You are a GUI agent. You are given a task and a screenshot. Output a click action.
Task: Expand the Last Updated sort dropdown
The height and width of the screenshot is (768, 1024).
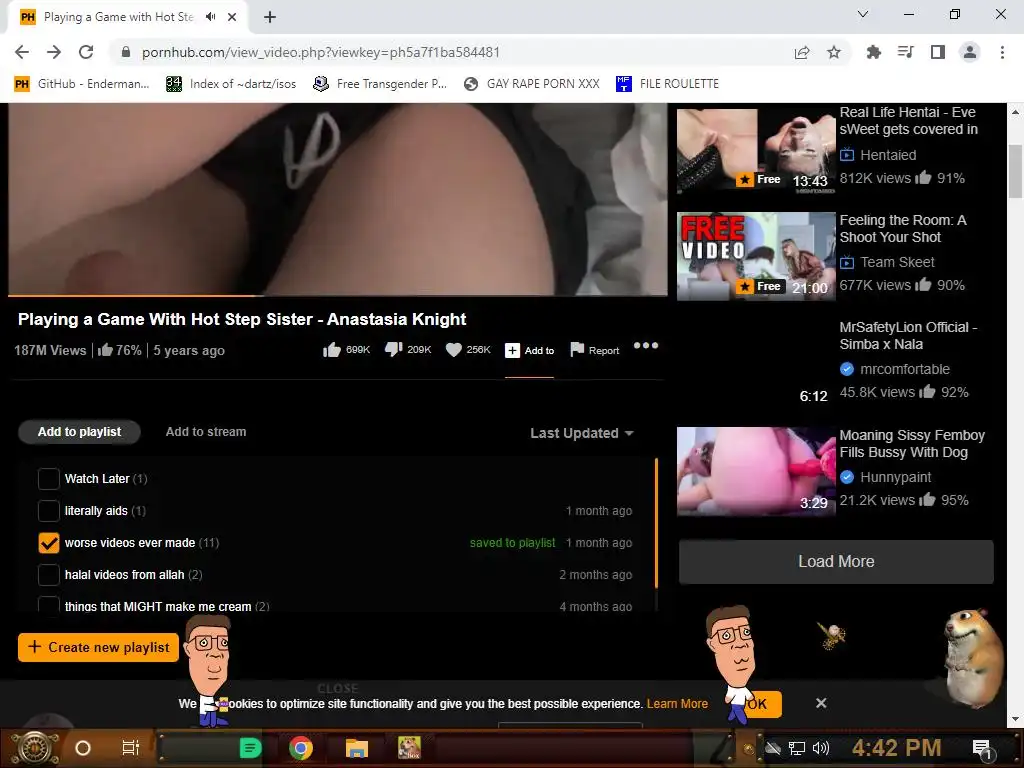[582, 433]
